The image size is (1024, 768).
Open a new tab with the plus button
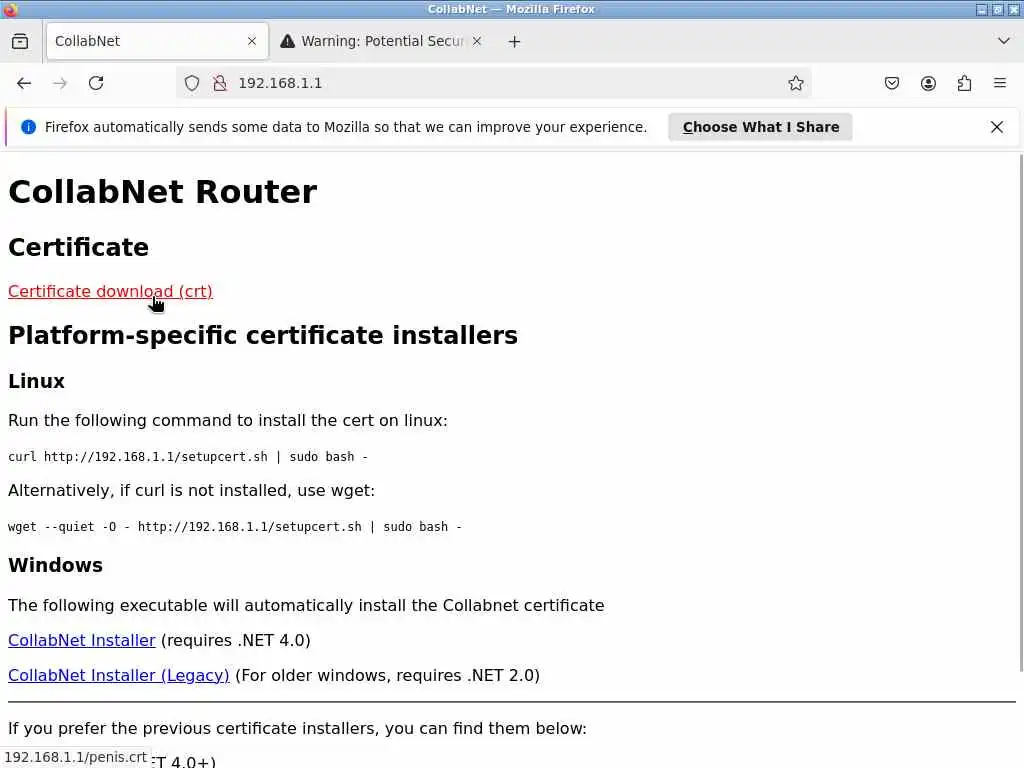(515, 42)
